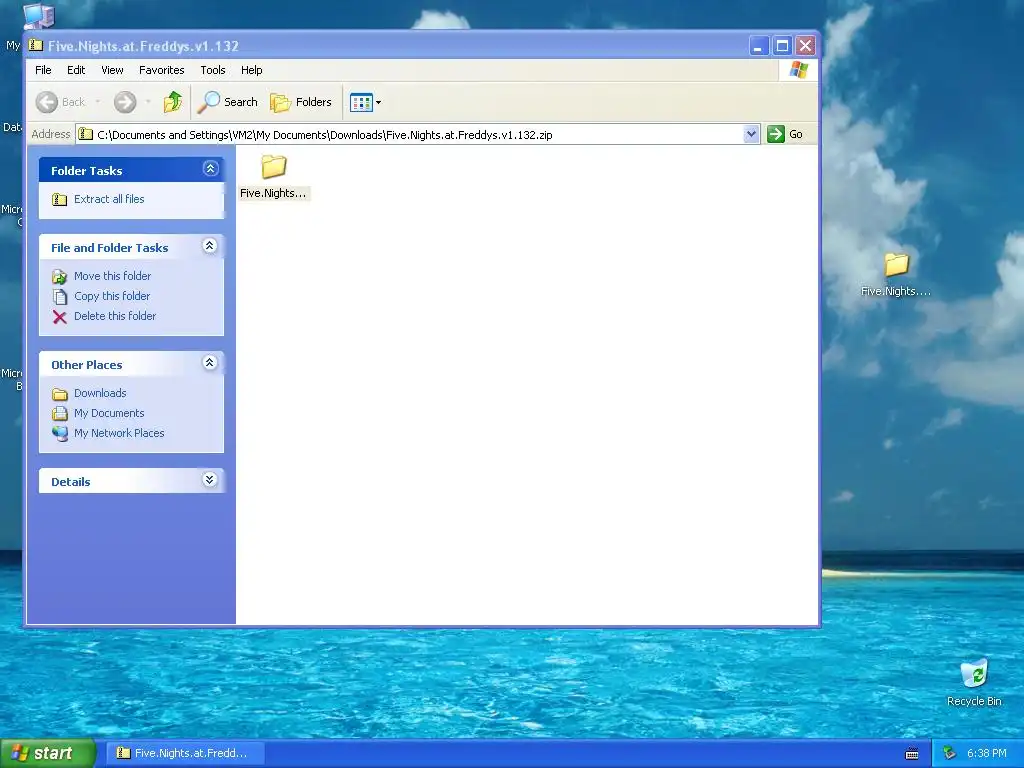Go to My Documents in Other Places

tap(109, 413)
